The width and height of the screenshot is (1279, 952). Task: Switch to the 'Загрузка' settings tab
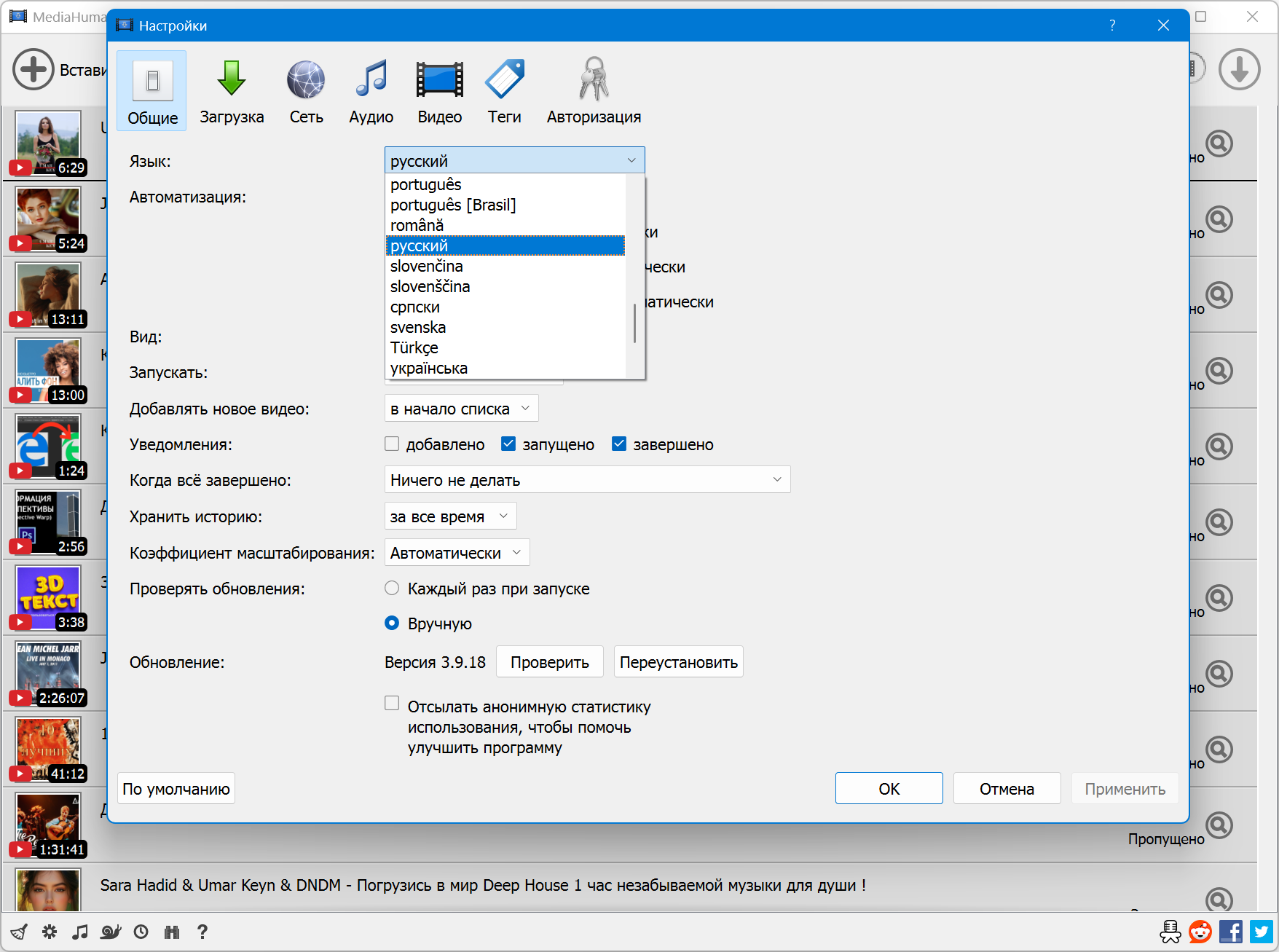click(x=232, y=91)
